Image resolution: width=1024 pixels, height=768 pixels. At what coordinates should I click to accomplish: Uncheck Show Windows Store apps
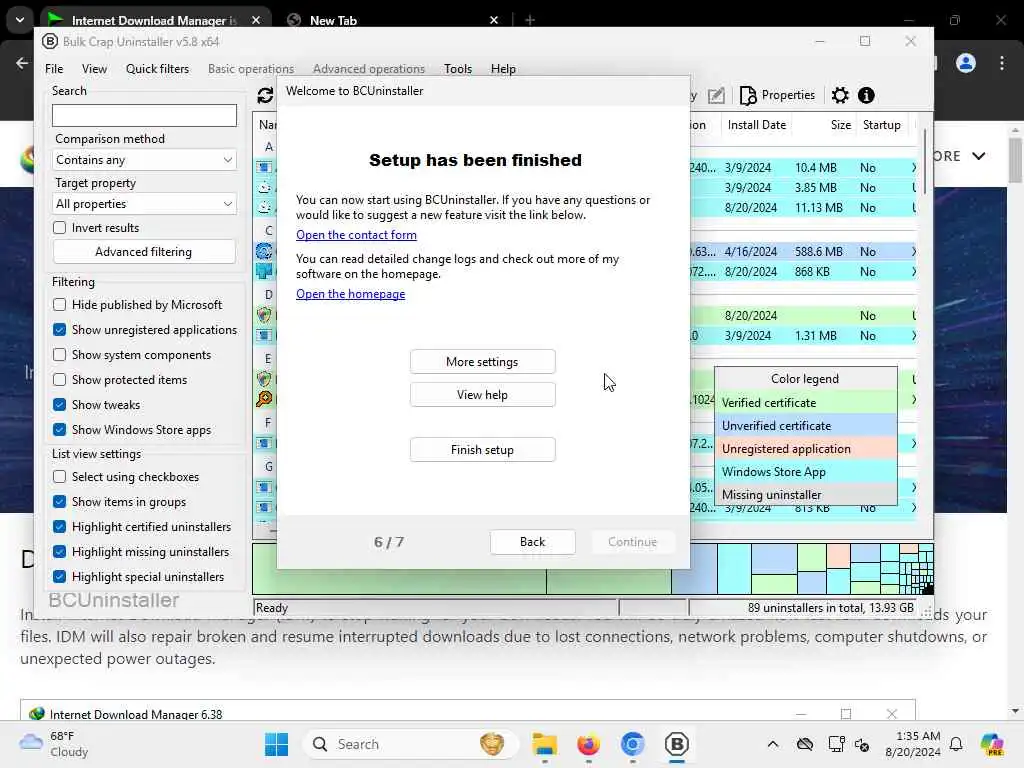coord(59,430)
